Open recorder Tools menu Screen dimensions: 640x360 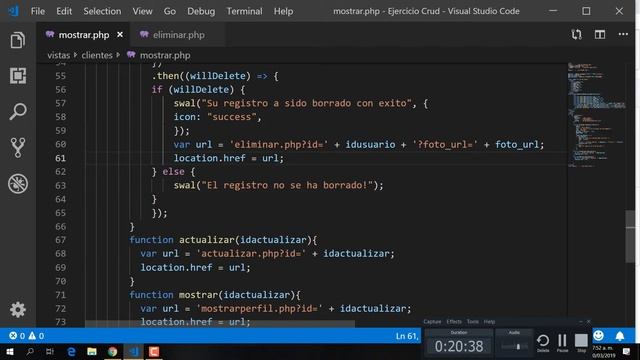click(x=473, y=322)
